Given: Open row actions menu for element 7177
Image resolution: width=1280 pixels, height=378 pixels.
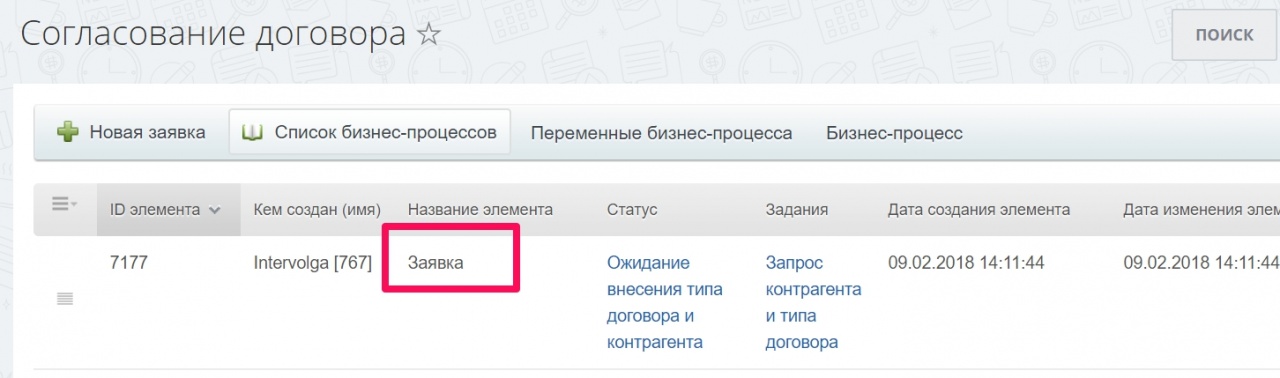Looking at the screenshot, I should tap(65, 298).
